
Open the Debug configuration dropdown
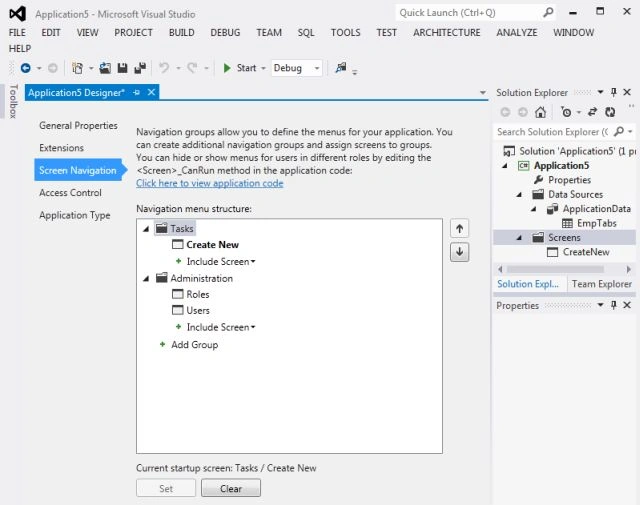[317, 68]
